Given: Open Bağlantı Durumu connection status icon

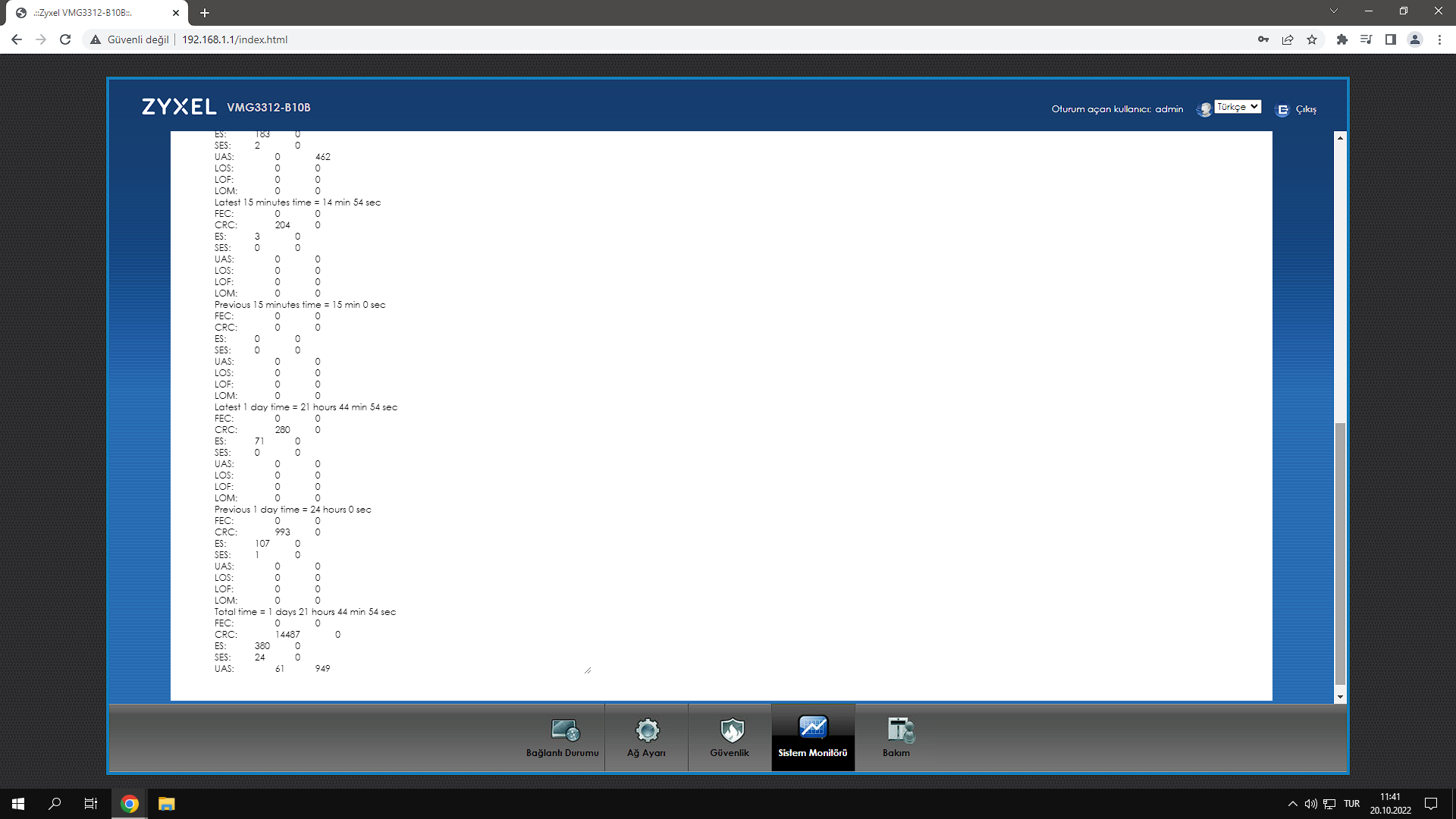Looking at the screenshot, I should [x=564, y=730].
